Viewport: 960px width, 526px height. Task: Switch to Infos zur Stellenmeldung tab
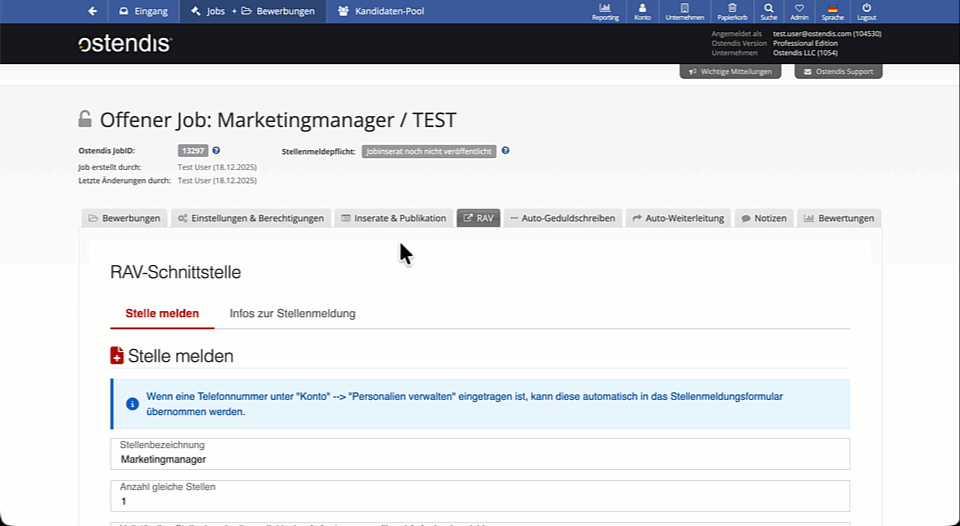292,314
